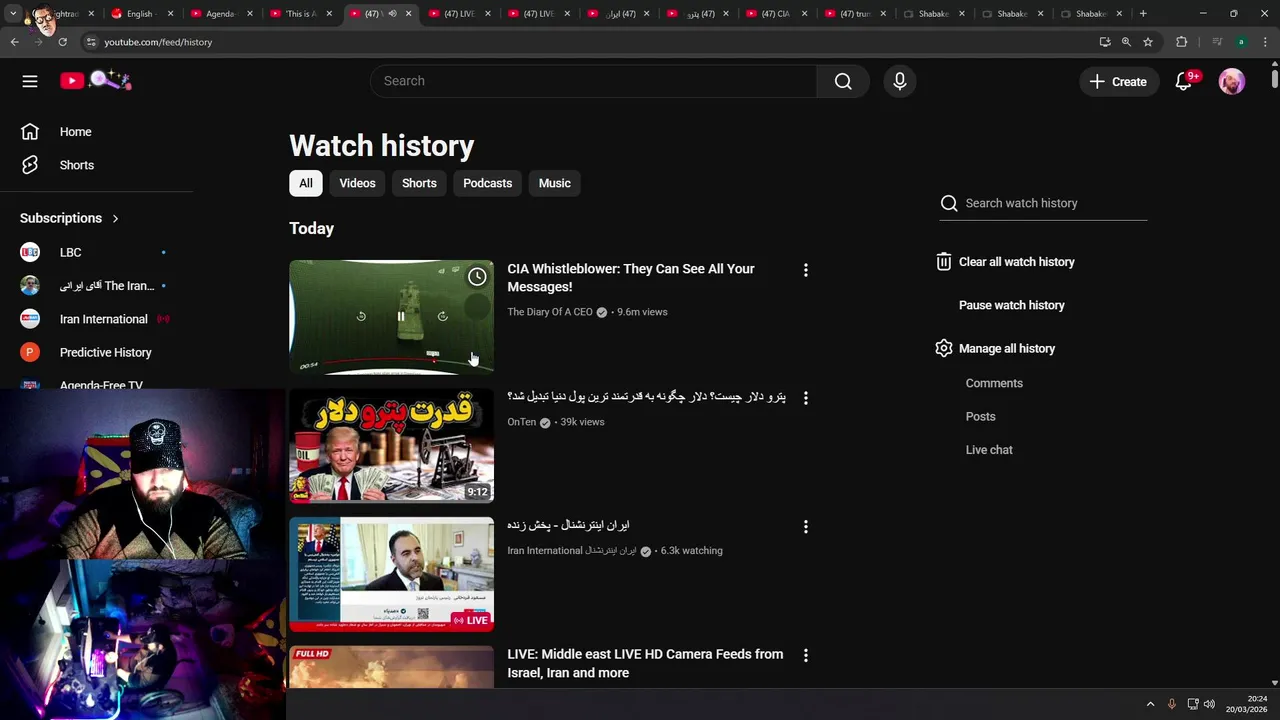1280x720 pixels.
Task: Reload the page with browser refresh button
Action: (x=62, y=42)
